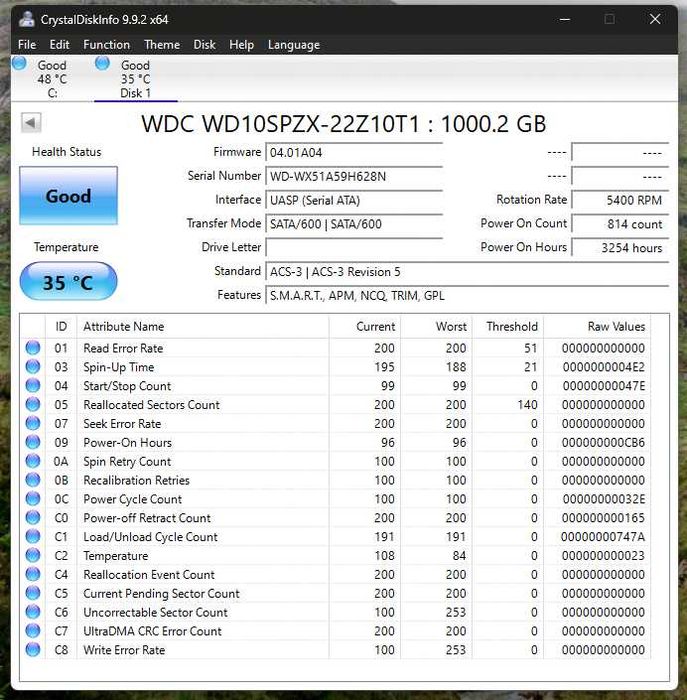Click the Power On Hours value
Screen dimensions: 687x700
(x=620, y=248)
